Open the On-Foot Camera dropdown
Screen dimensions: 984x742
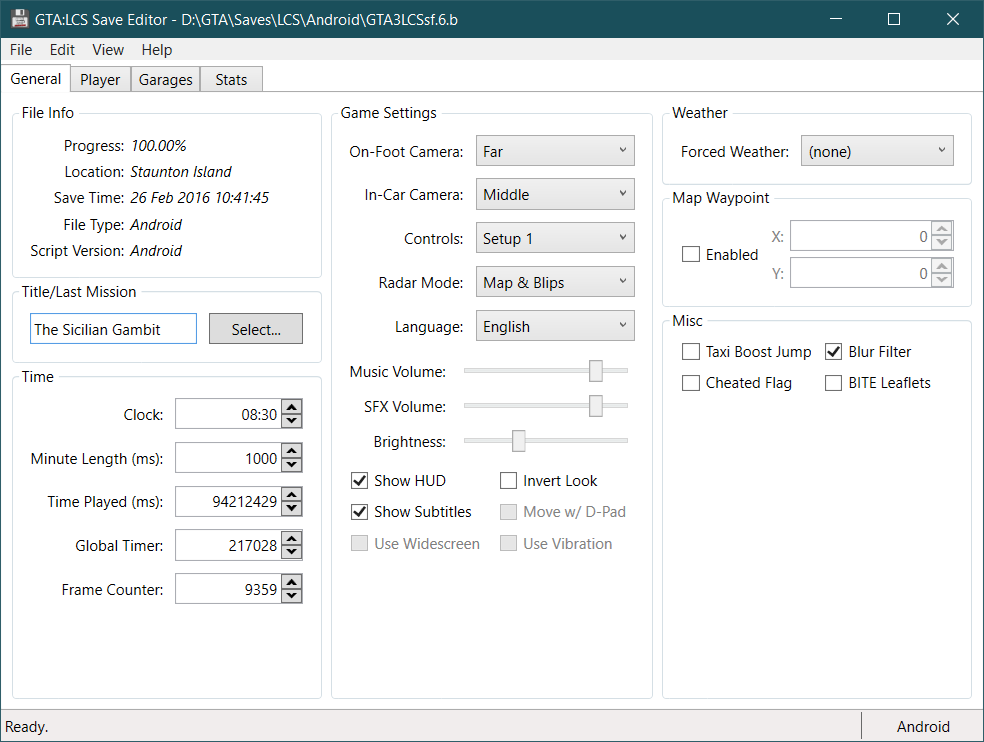click(x=555, y=151)
